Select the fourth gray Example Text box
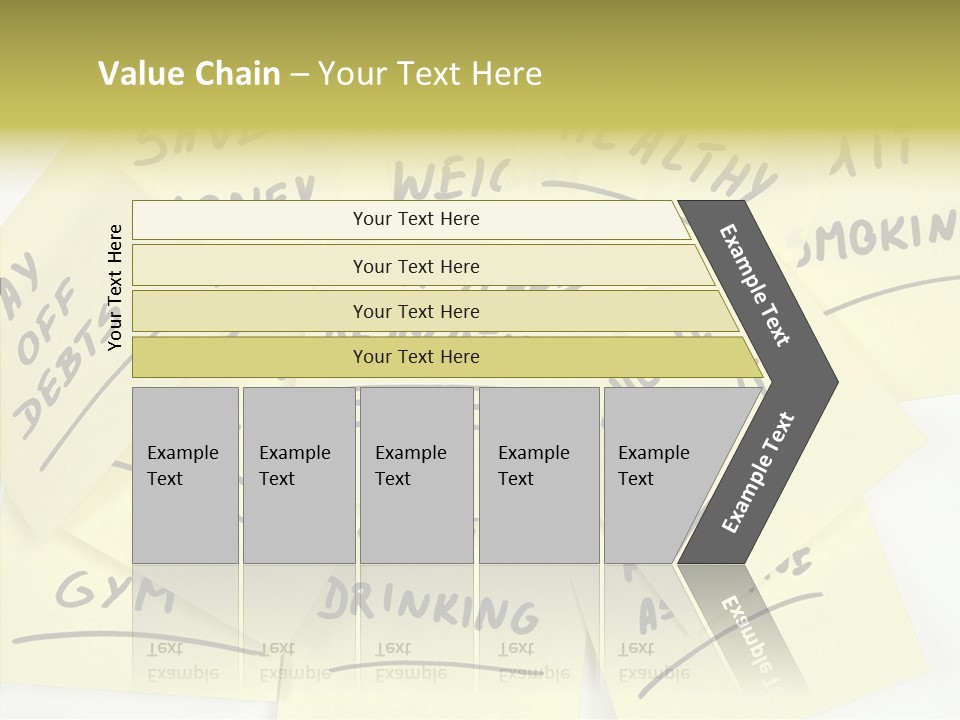 (538, 474)
